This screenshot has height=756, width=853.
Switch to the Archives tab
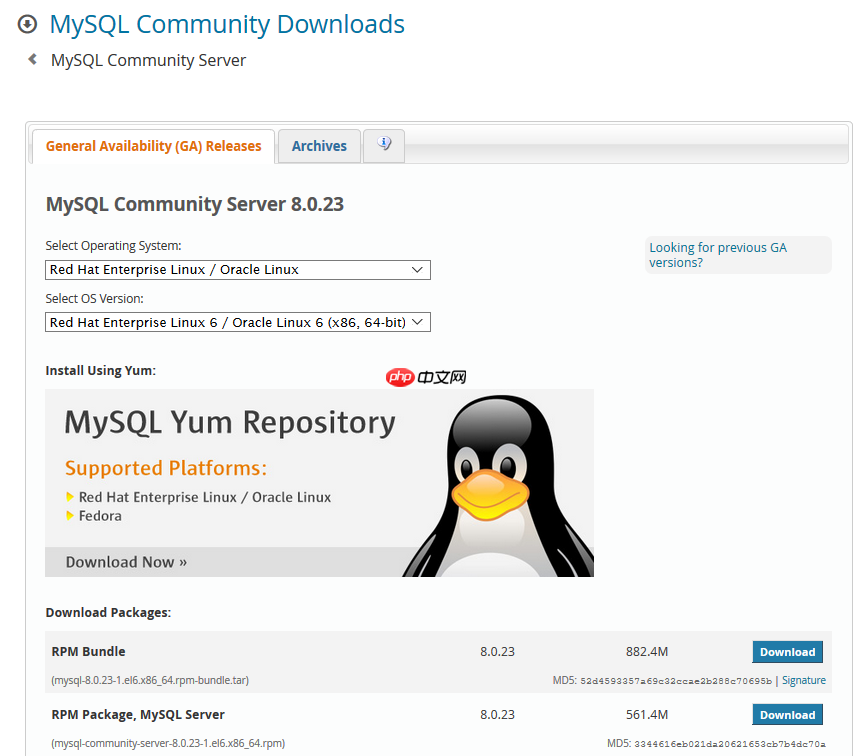click(x=318, y=145)
